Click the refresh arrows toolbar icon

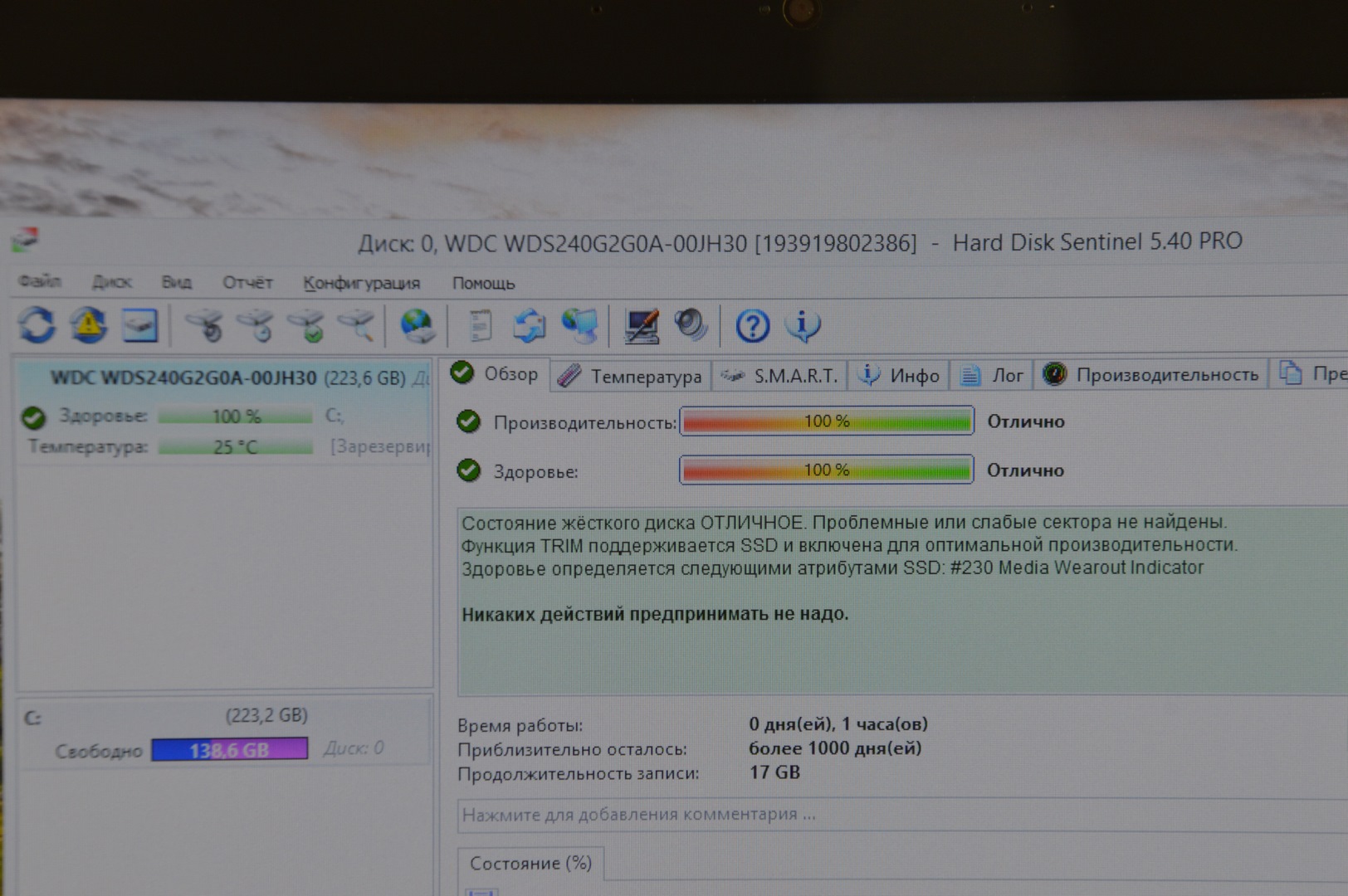pos(37,324)
